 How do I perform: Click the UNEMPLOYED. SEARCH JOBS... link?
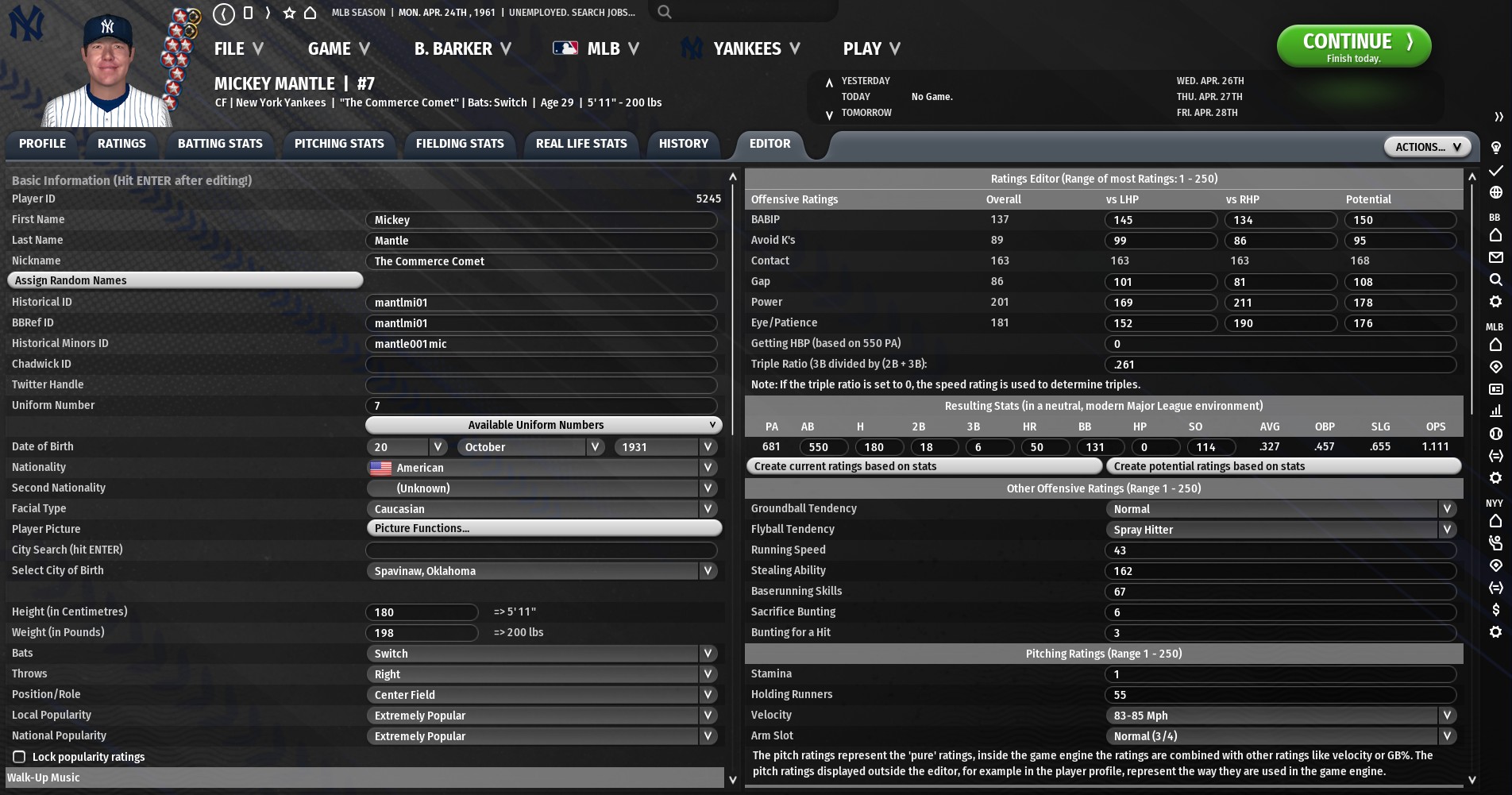(x=572, y=13)
